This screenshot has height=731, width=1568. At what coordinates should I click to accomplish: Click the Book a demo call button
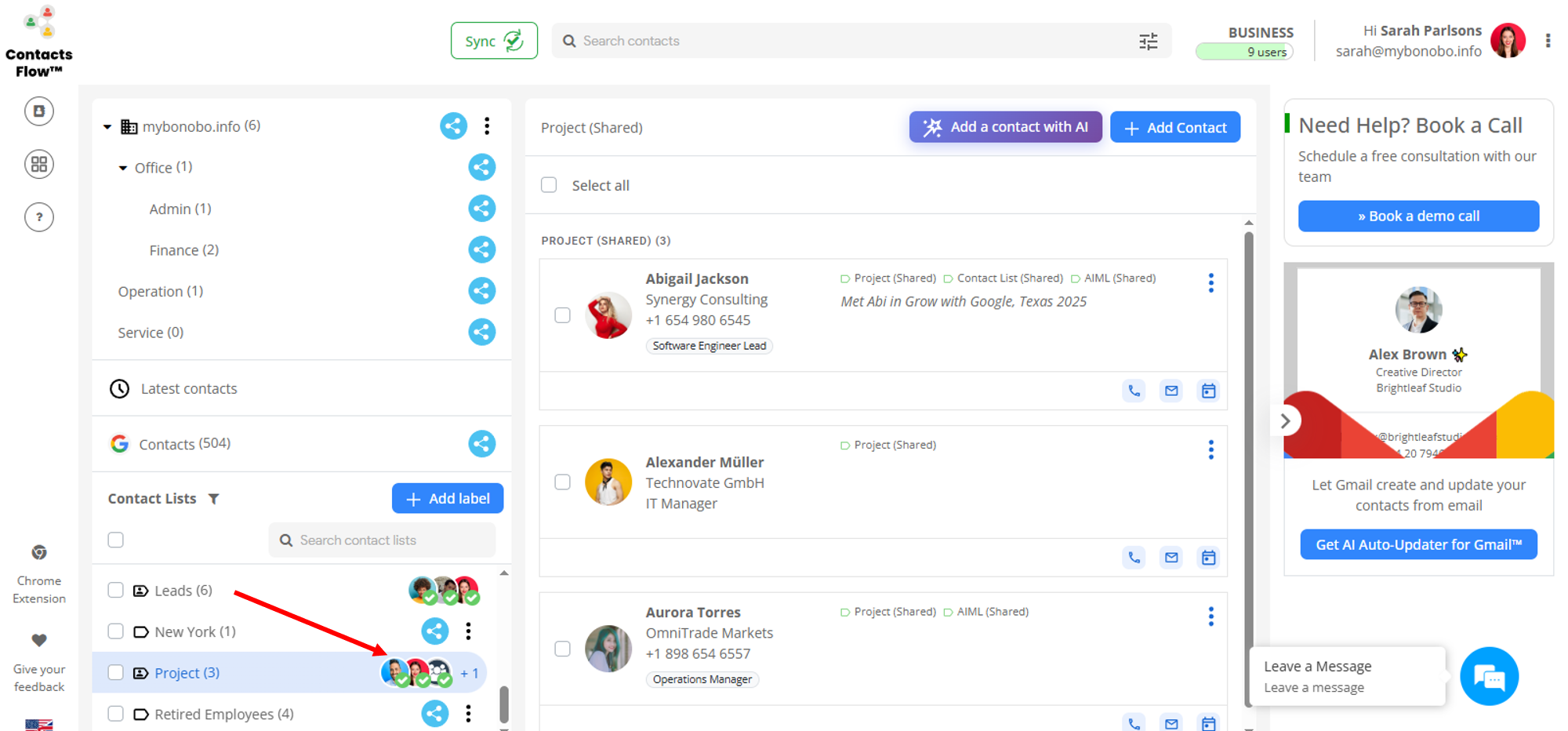pos(1417,216)
